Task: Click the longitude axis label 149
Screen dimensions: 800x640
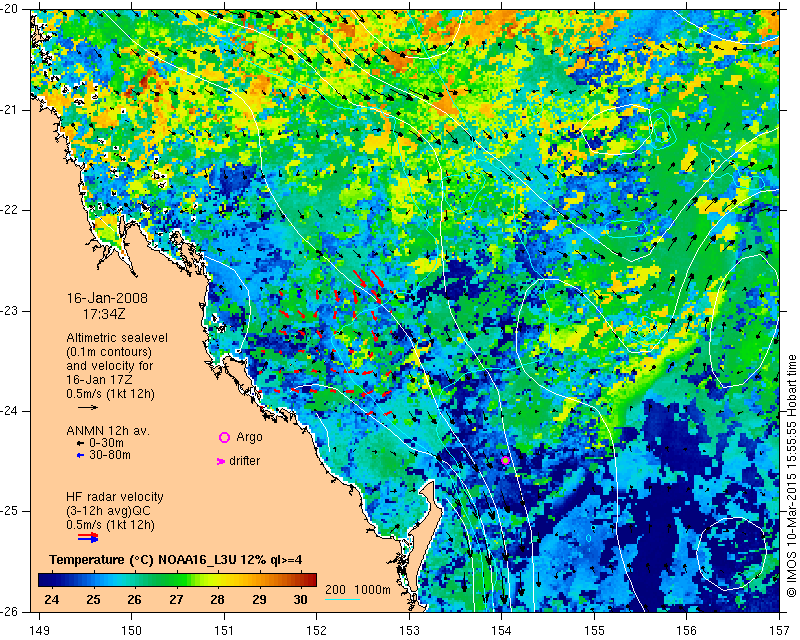Action: [x=40, y=631]
